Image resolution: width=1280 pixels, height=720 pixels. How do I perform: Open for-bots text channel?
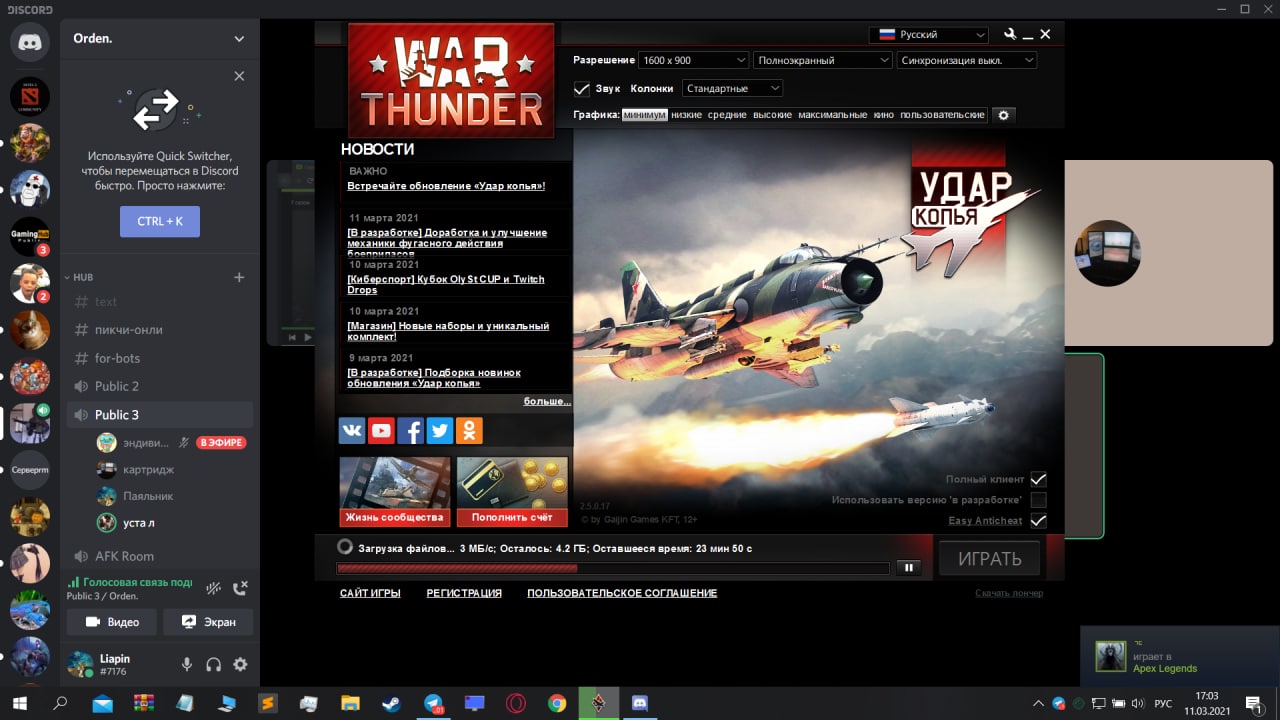coord(160,358)
